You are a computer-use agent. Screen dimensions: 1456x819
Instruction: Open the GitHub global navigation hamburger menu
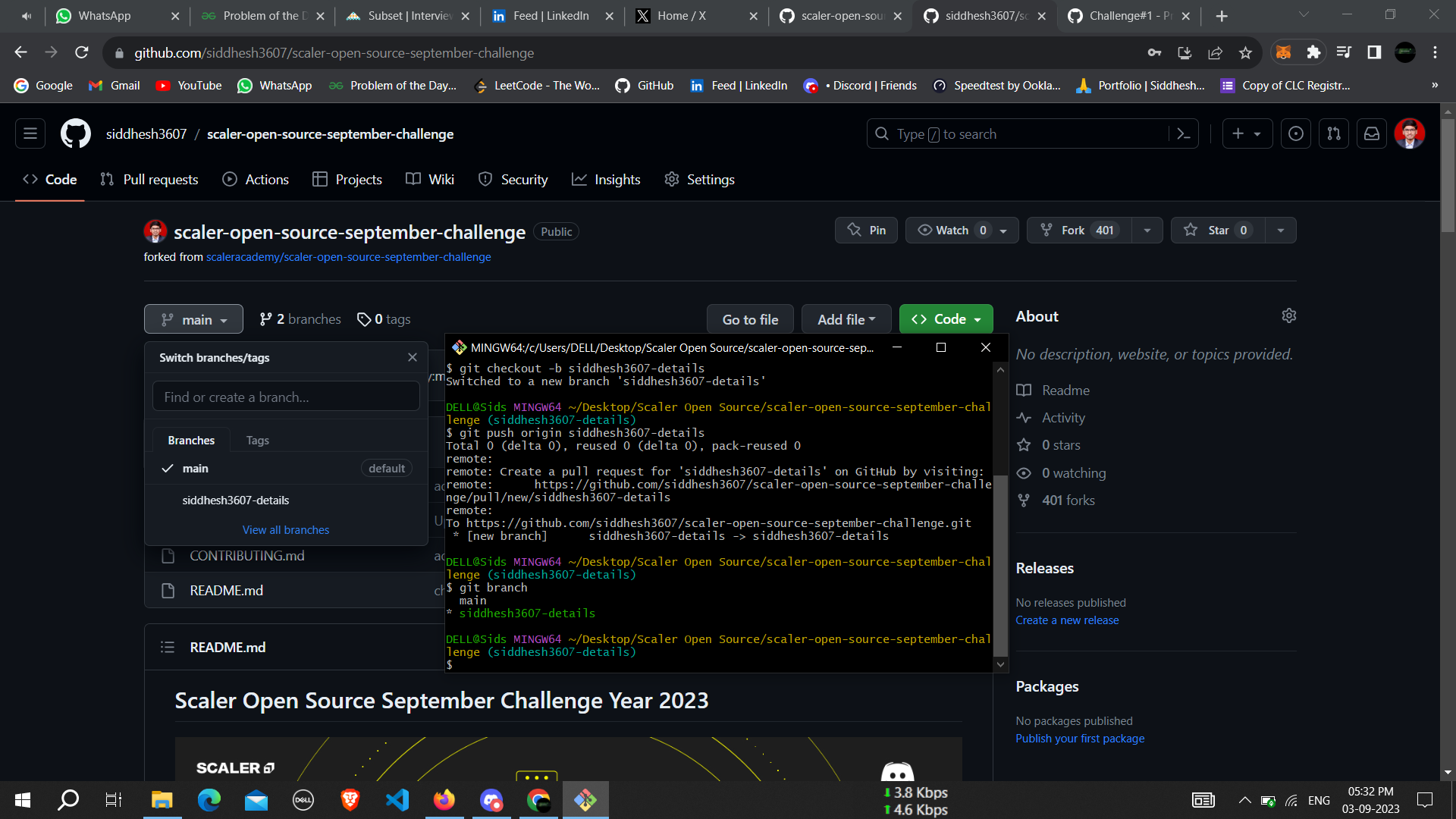[x=30, y=133]
